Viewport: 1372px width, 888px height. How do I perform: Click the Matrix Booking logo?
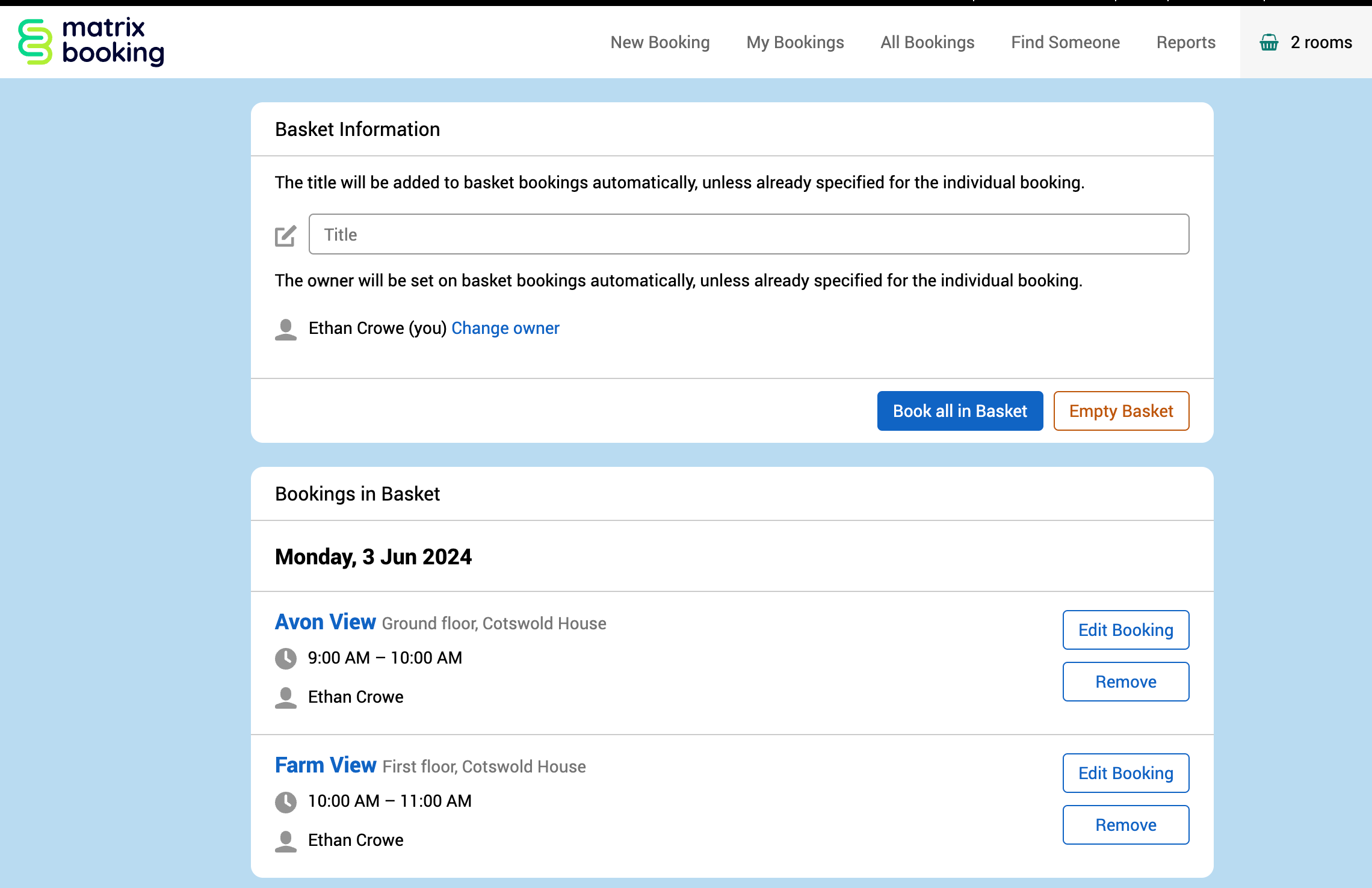(x=91, y=42)
